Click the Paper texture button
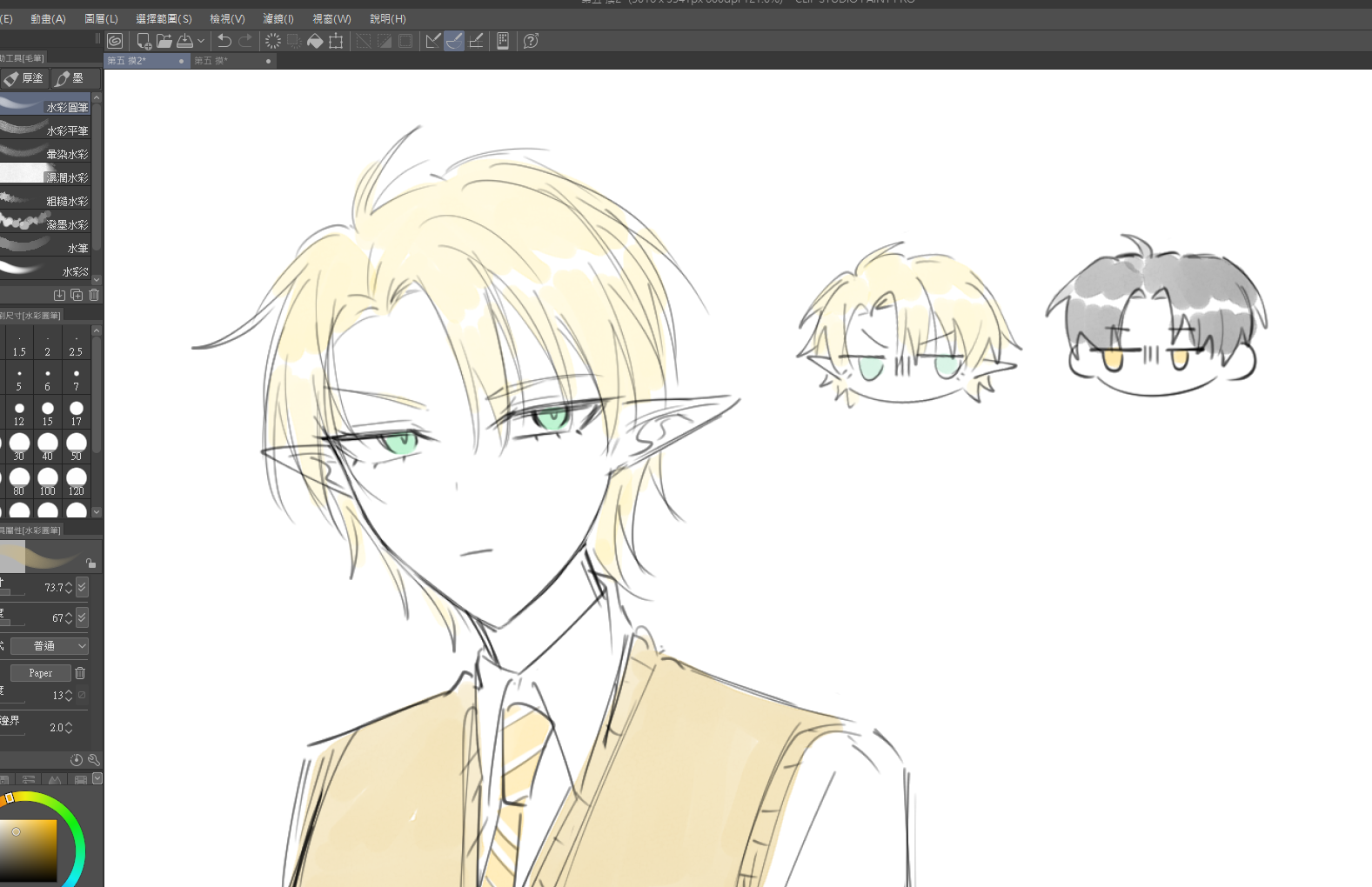1372x887 pixels. [x=40, y=673]
